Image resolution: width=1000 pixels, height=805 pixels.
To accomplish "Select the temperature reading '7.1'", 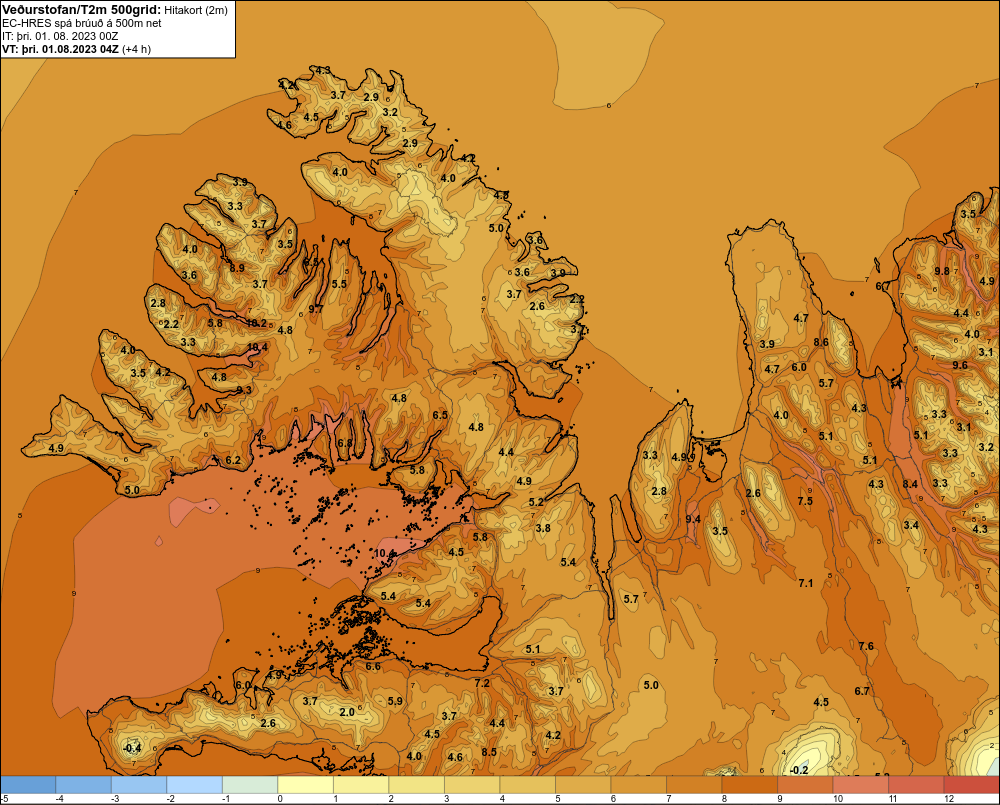I will [805, 583].
